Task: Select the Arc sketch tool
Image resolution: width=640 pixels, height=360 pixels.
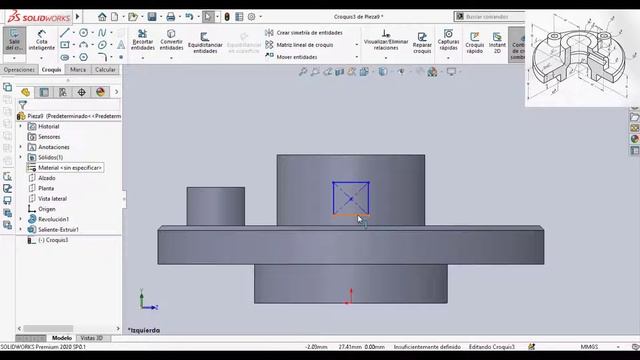Action: 83,44
